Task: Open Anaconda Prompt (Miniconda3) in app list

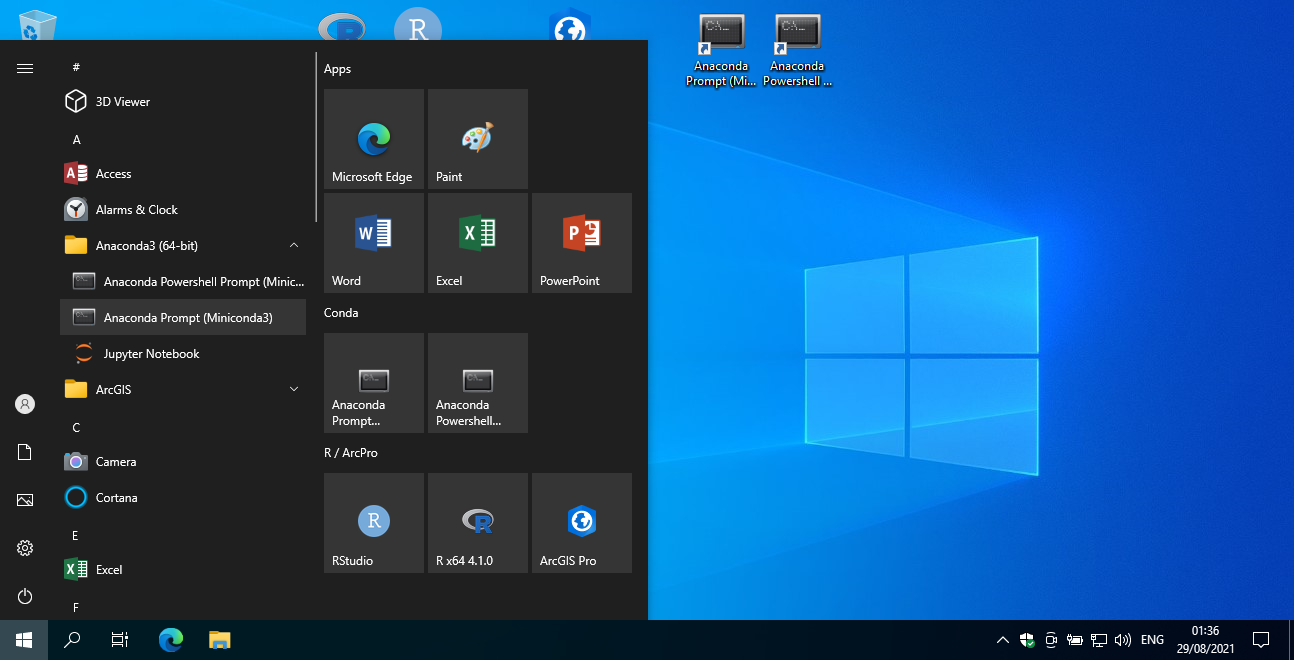Action: pos(187,317)
